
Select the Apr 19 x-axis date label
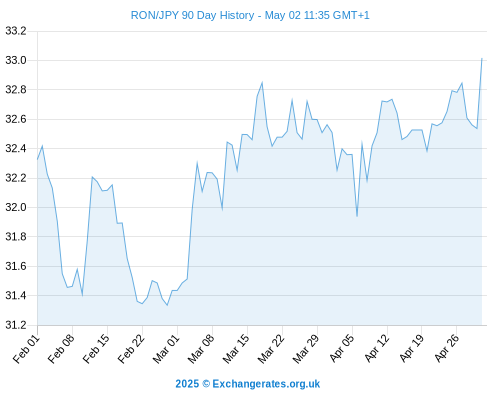(412, 348)
